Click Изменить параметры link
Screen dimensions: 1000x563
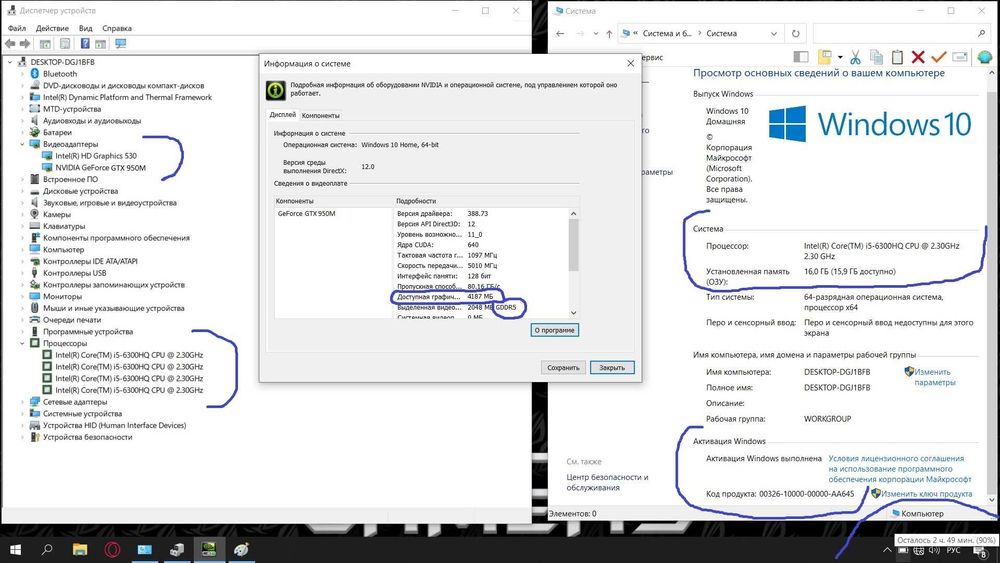(934, 377)
